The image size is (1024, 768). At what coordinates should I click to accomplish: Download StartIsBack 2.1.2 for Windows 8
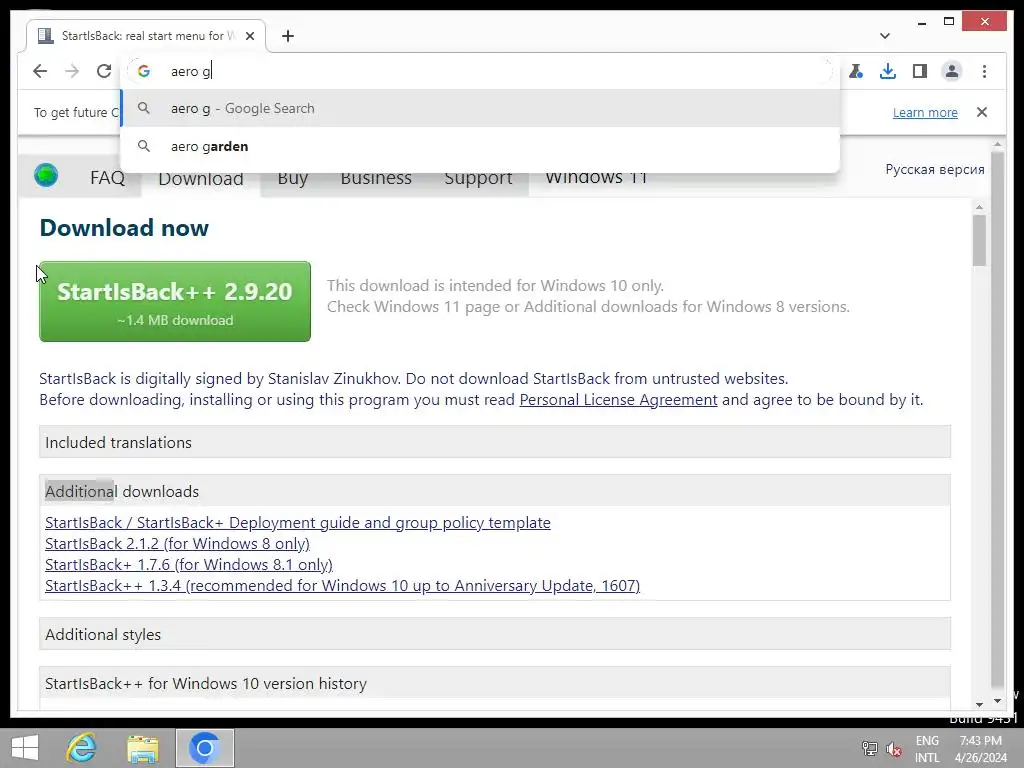click(177, 543)
